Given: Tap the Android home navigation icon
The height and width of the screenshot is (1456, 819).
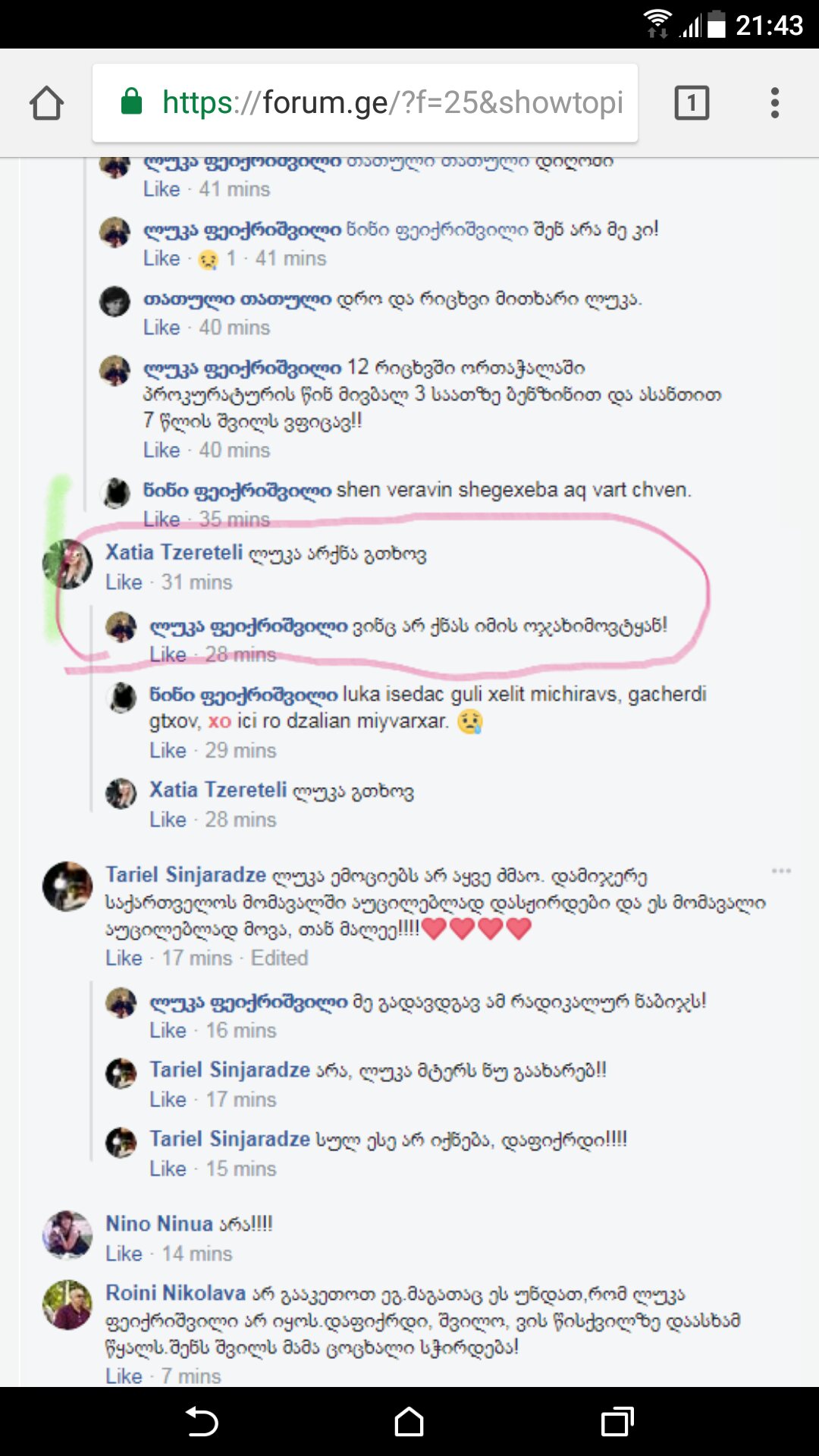Looking at the screenshot, I should coord(409,1422).
